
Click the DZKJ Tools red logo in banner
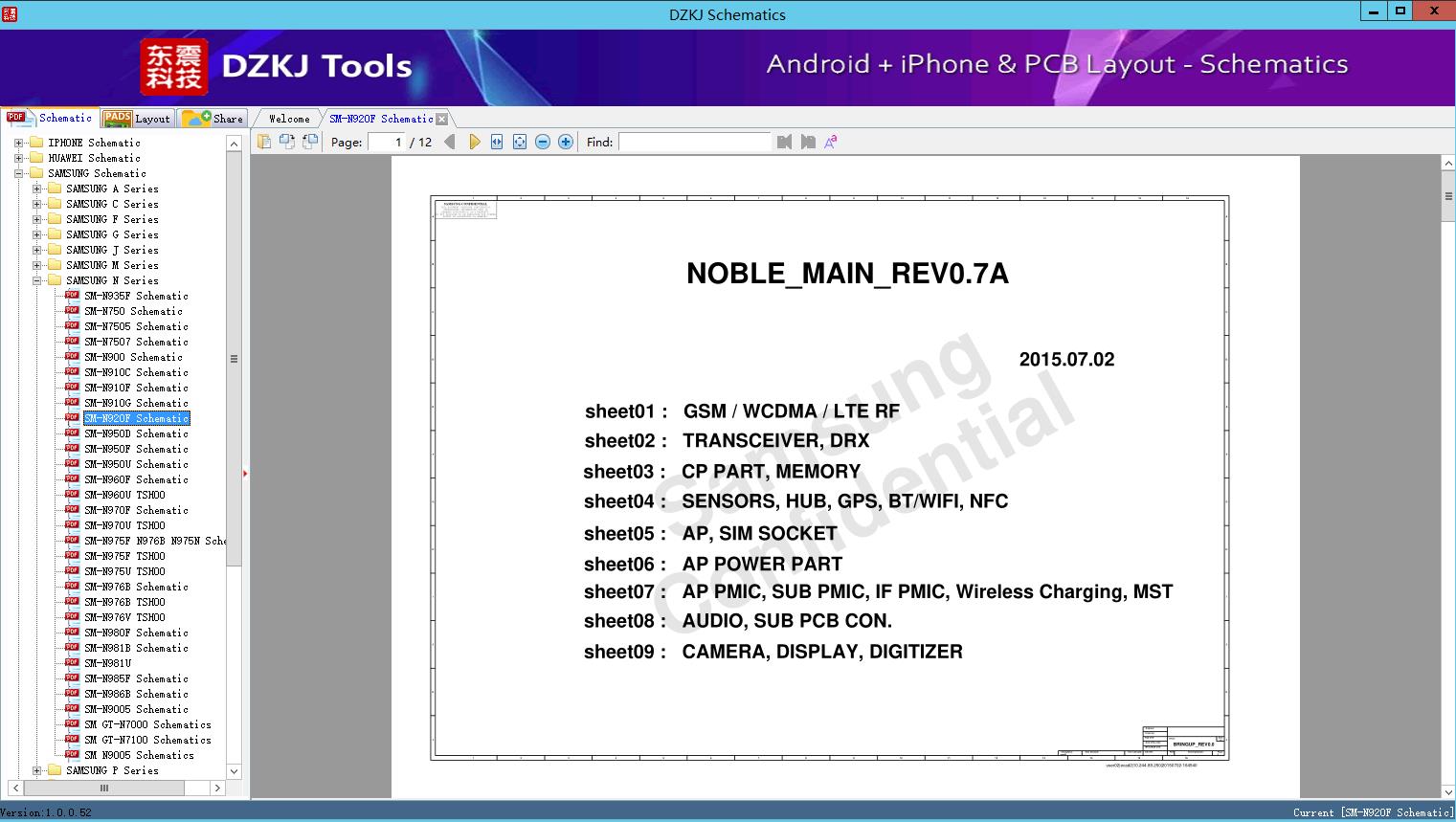click(x=173, y=66)
